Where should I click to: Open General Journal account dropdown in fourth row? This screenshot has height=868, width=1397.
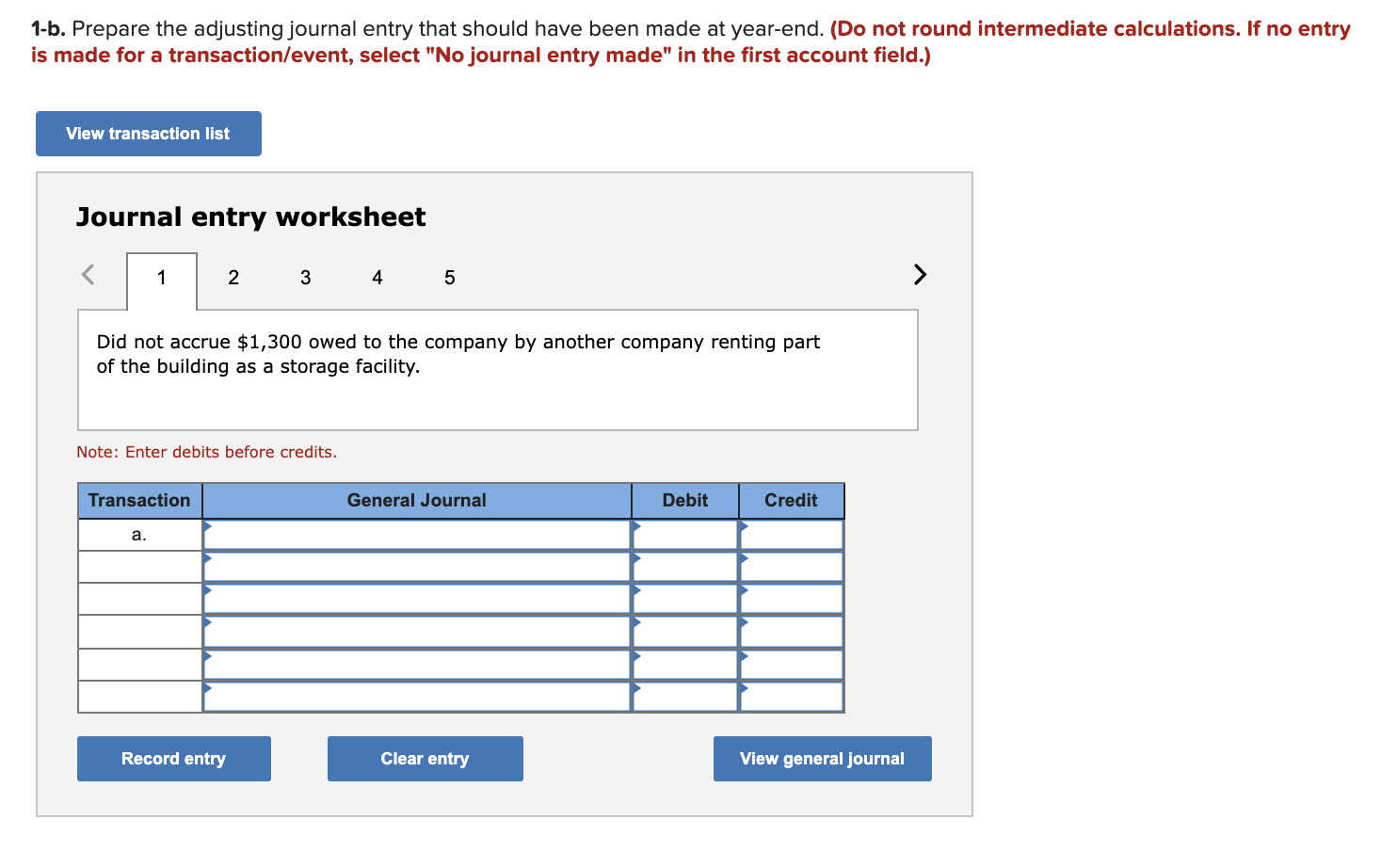pyautogui.click(x=417, y=632)
